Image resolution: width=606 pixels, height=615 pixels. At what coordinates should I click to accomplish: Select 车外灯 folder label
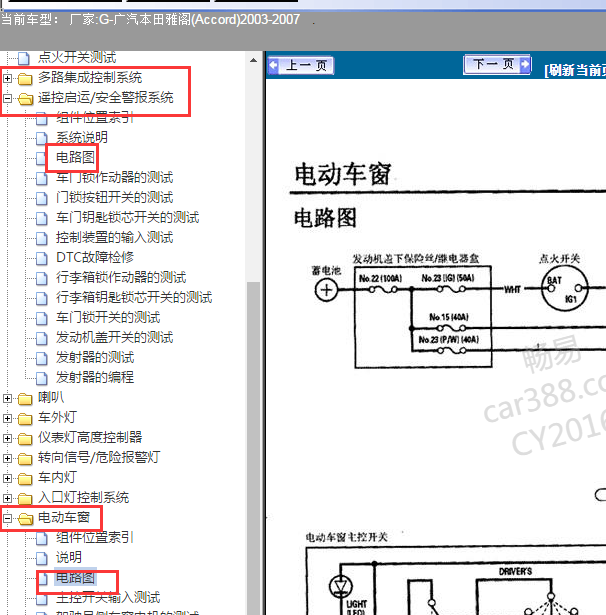click(57, 418)
